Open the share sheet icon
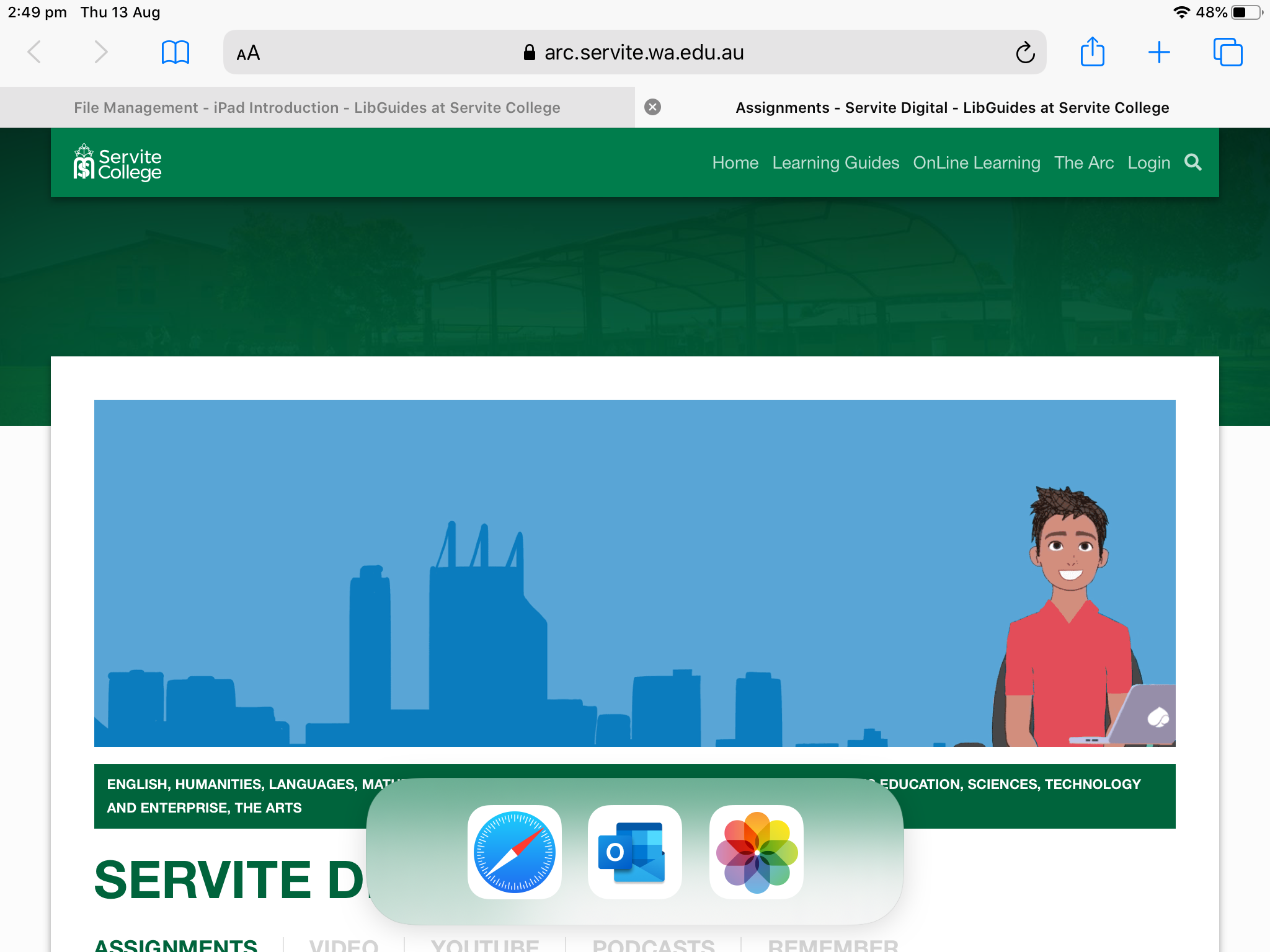The width and height of the screenshot is (1270, 952). (1092, 52)
